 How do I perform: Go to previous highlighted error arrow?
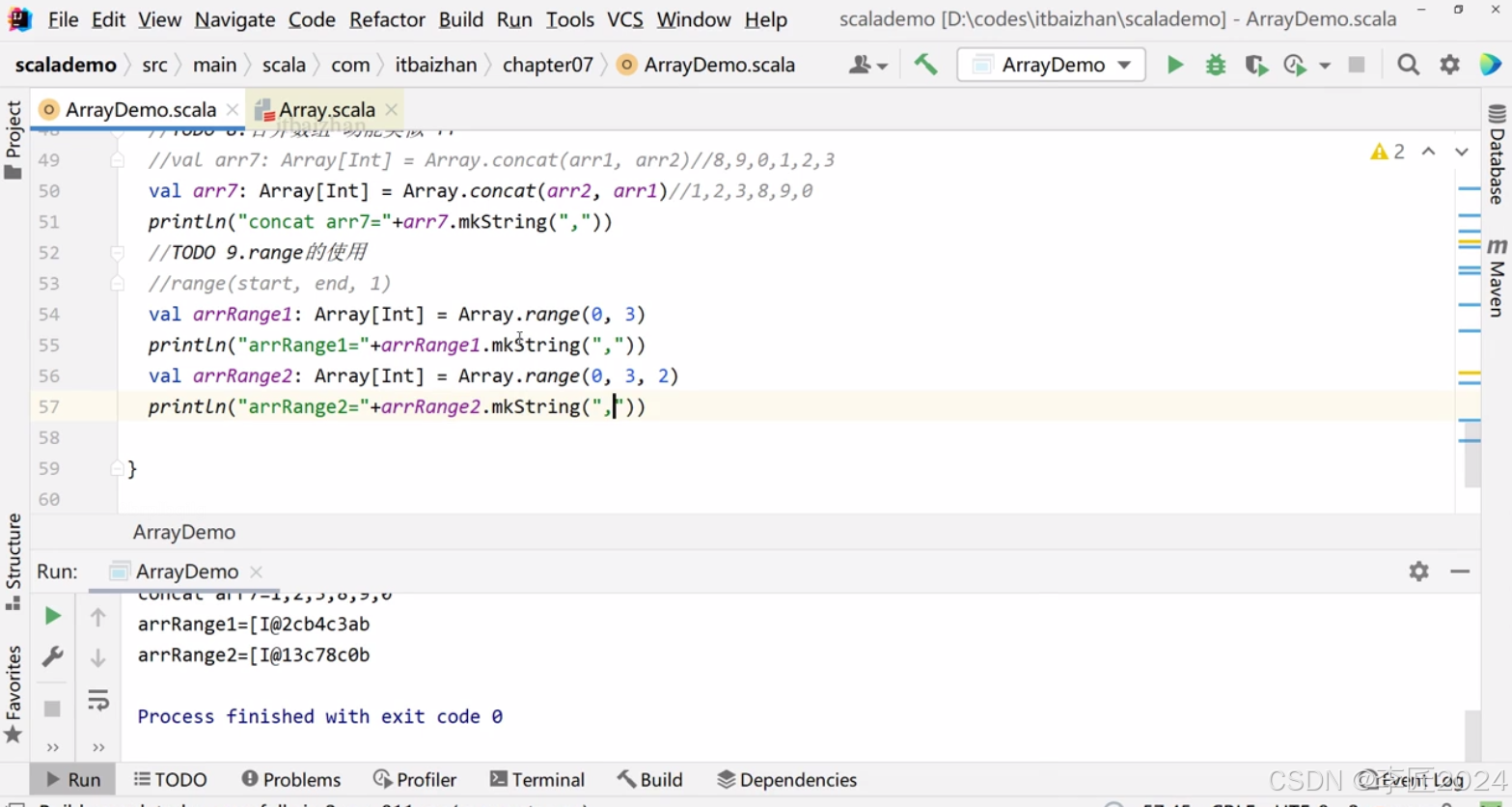pyautogui.click(x=1428, y=152)
